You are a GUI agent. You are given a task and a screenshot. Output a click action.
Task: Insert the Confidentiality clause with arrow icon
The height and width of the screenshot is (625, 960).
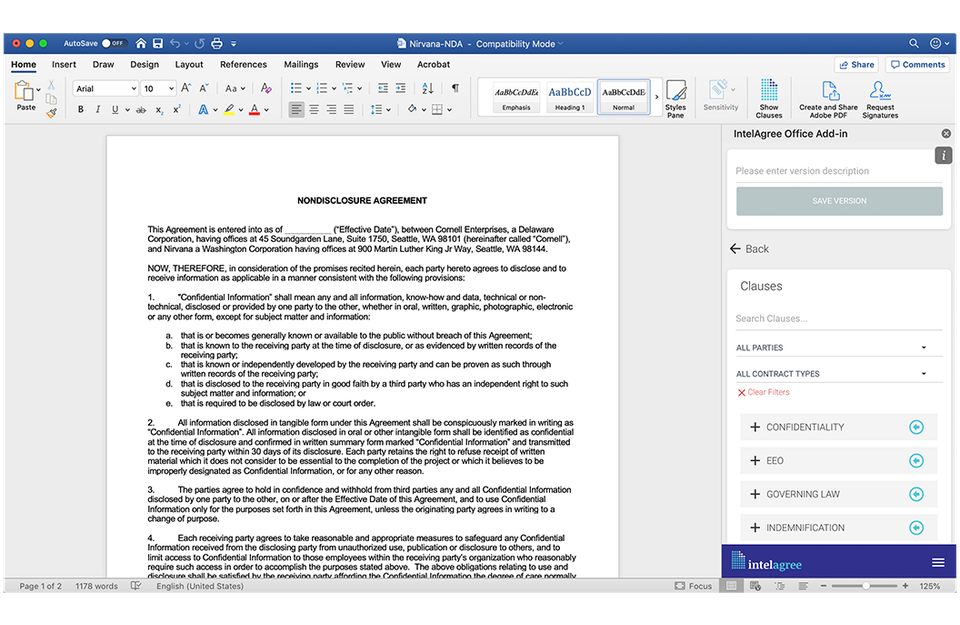(x=916, y=427)
